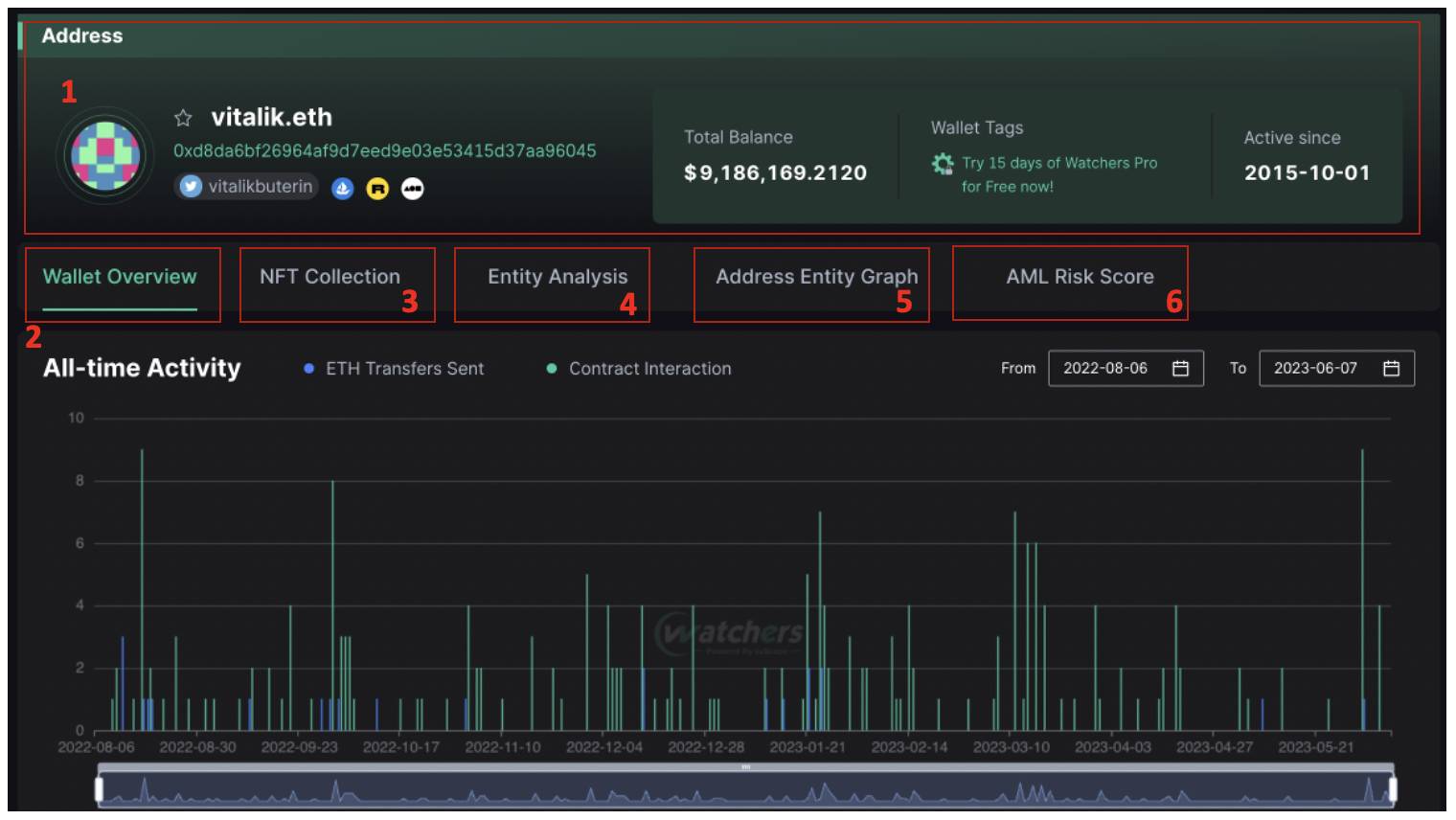The width and height of the screenshot is (1456, 820).
Task: Click the From date field 2022-08-06
Action: click(1126, 369)
